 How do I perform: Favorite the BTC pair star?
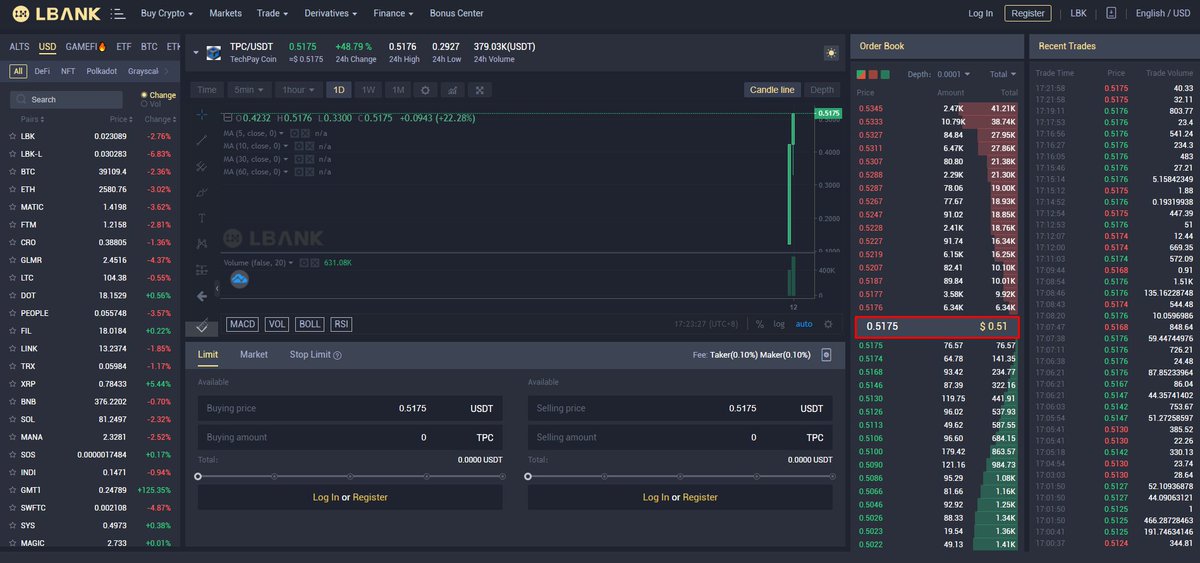[x=12, y=171]
